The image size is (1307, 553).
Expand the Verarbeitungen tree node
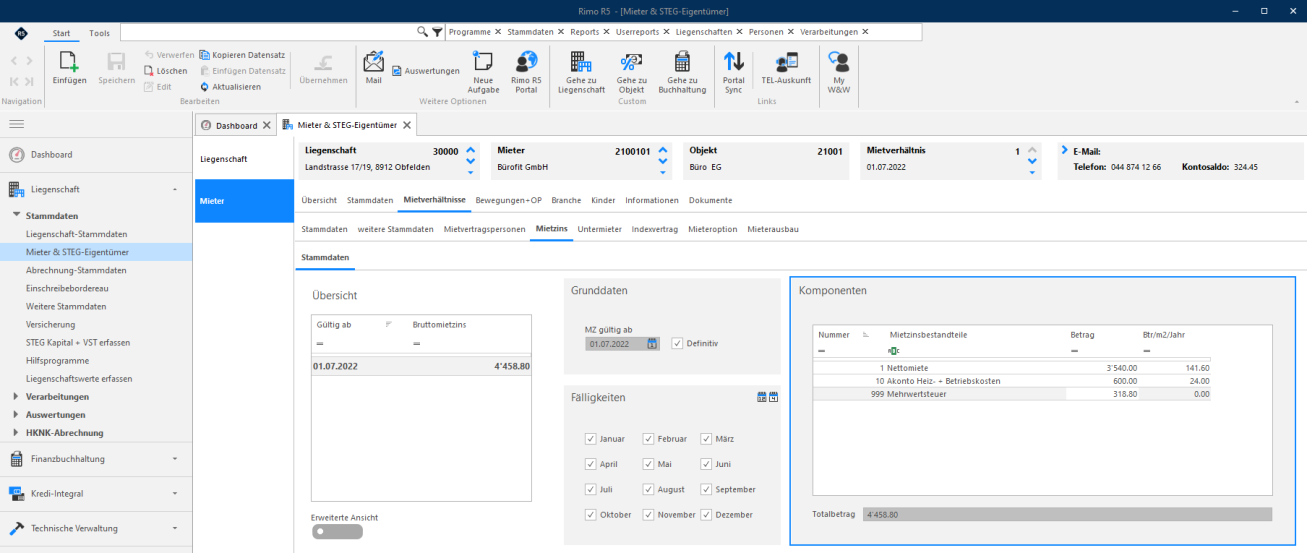click(17, 397)
